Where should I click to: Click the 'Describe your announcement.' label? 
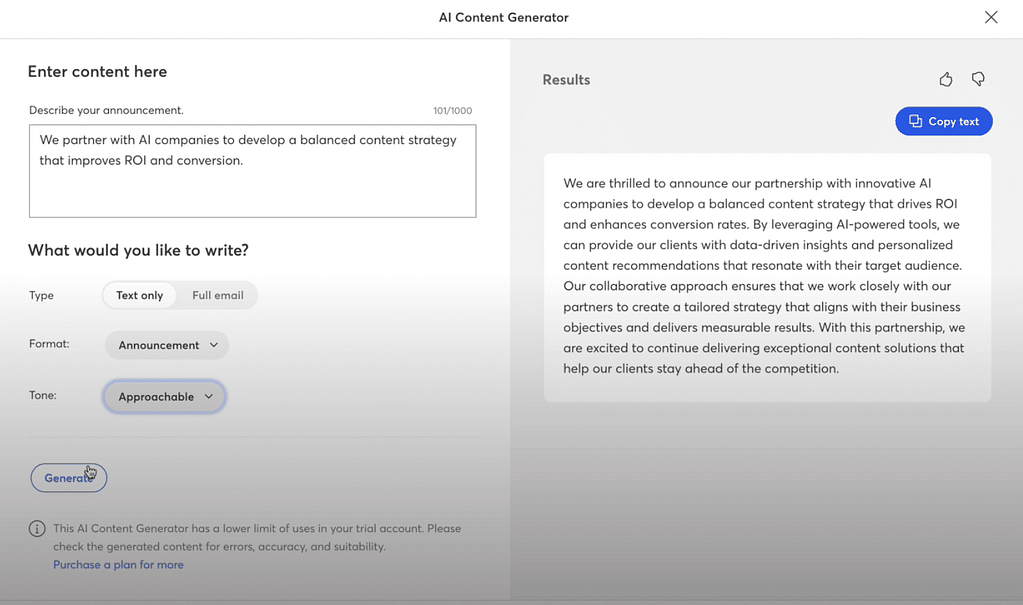106,110
